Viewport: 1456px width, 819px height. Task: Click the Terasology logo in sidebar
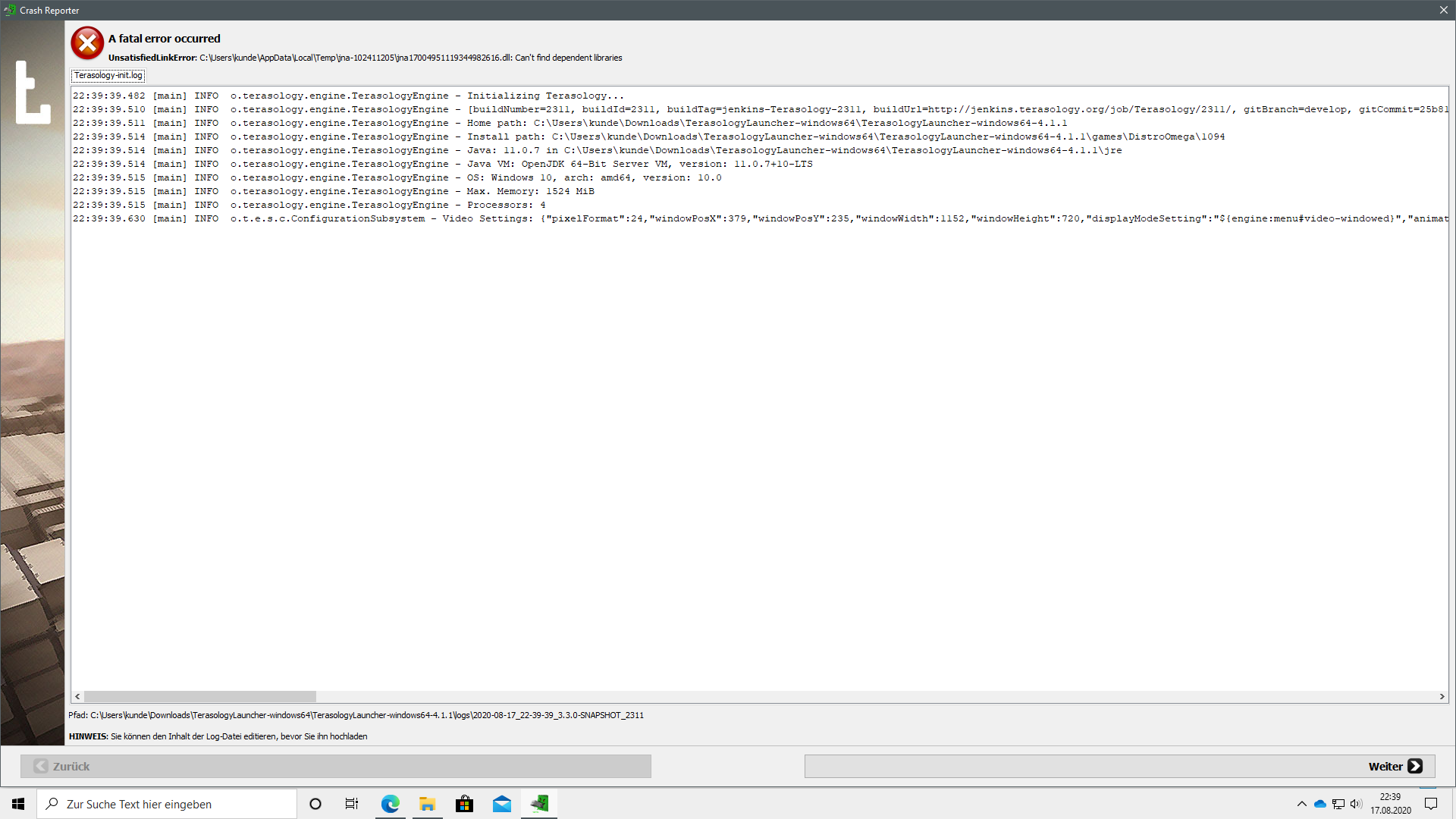click(33, 92)
